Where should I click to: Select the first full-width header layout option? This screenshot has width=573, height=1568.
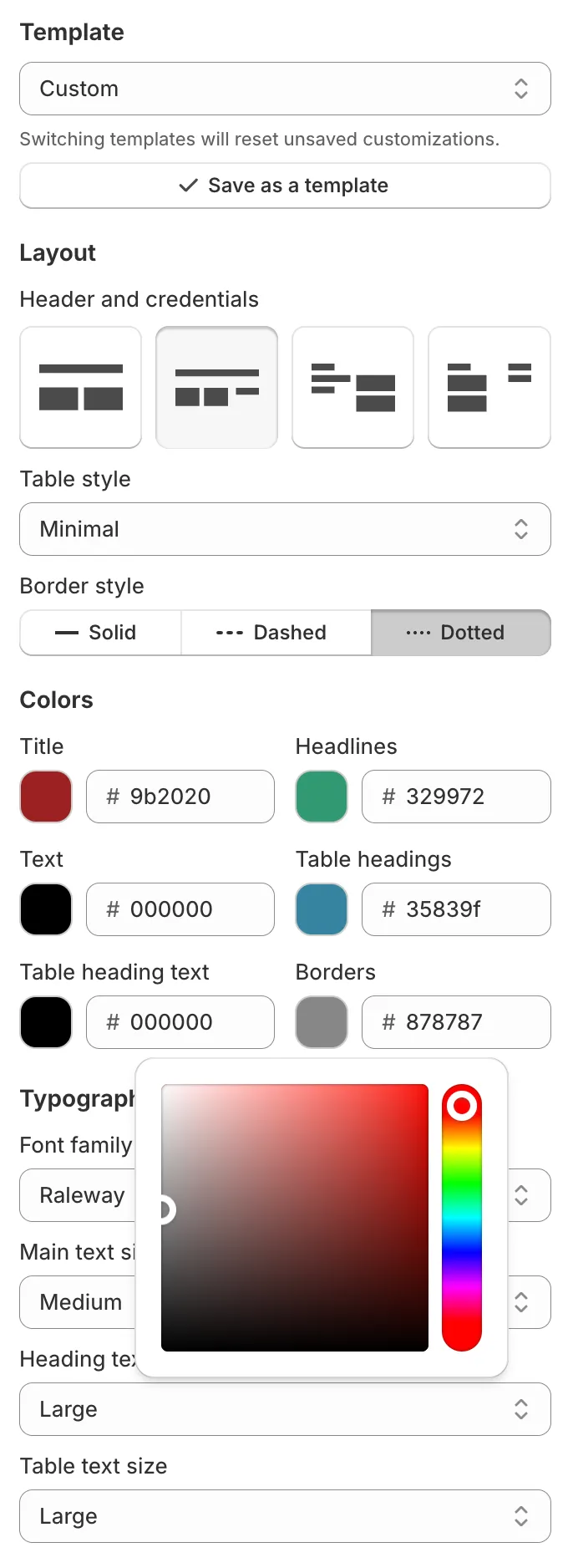point(80,387)
